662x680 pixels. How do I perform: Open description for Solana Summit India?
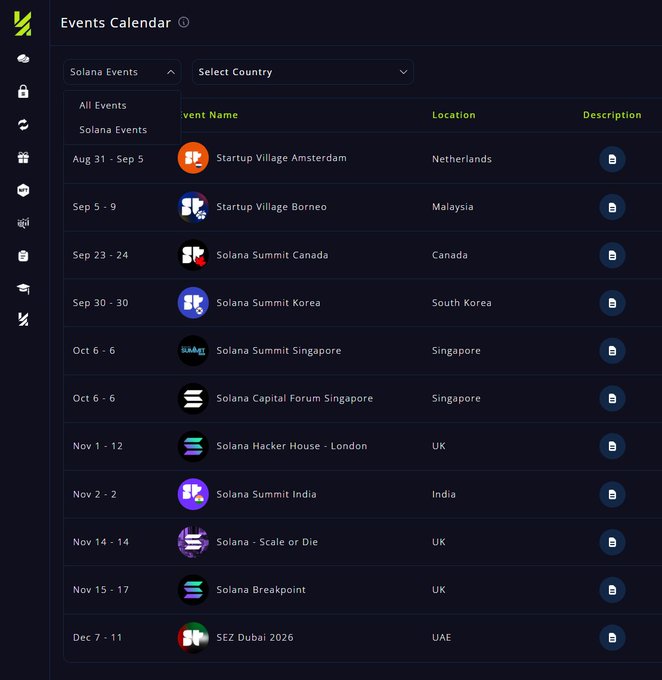tap(612, 494)
